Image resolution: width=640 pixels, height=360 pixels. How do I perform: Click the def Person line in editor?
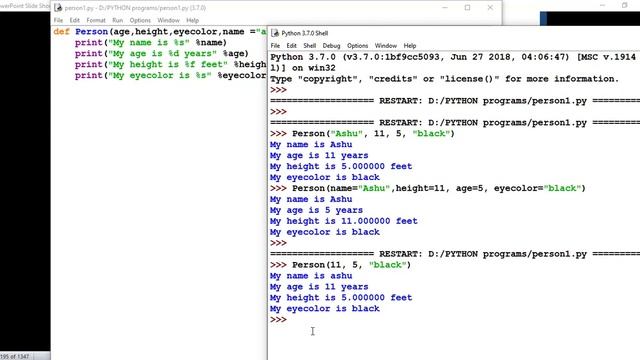tap(160, 32)
